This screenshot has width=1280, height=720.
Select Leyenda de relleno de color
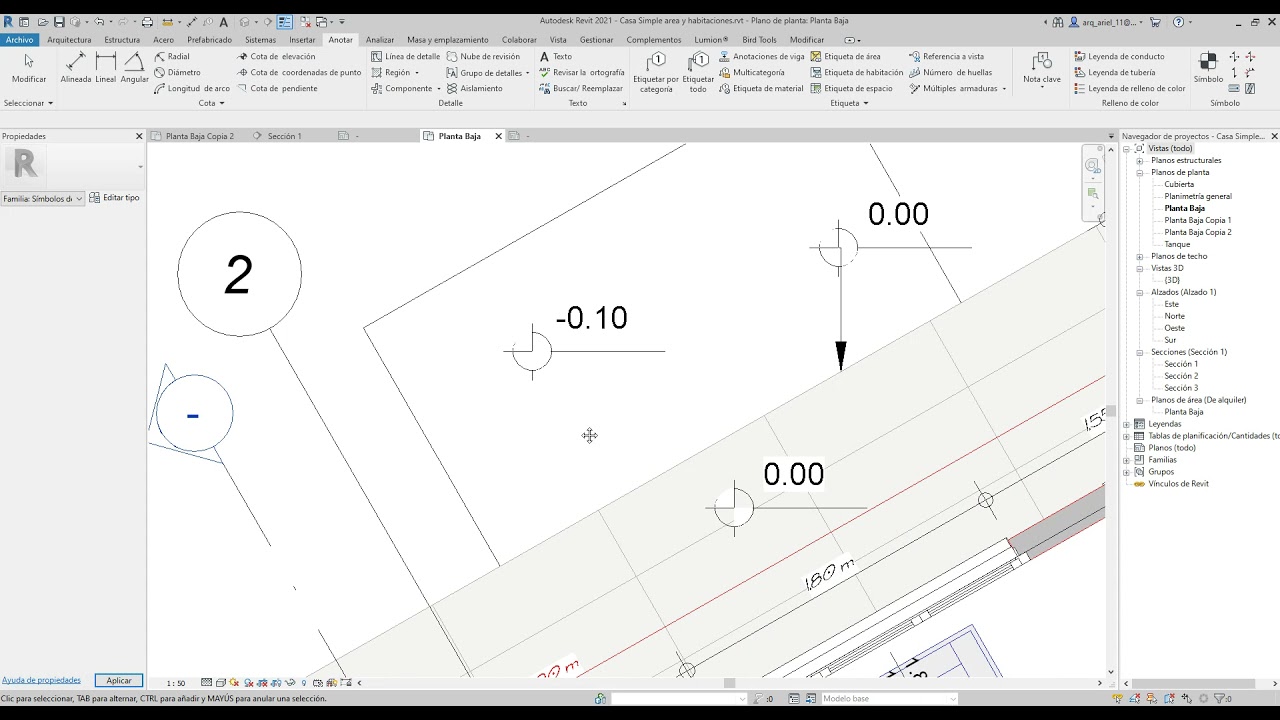pos(1129,89)
